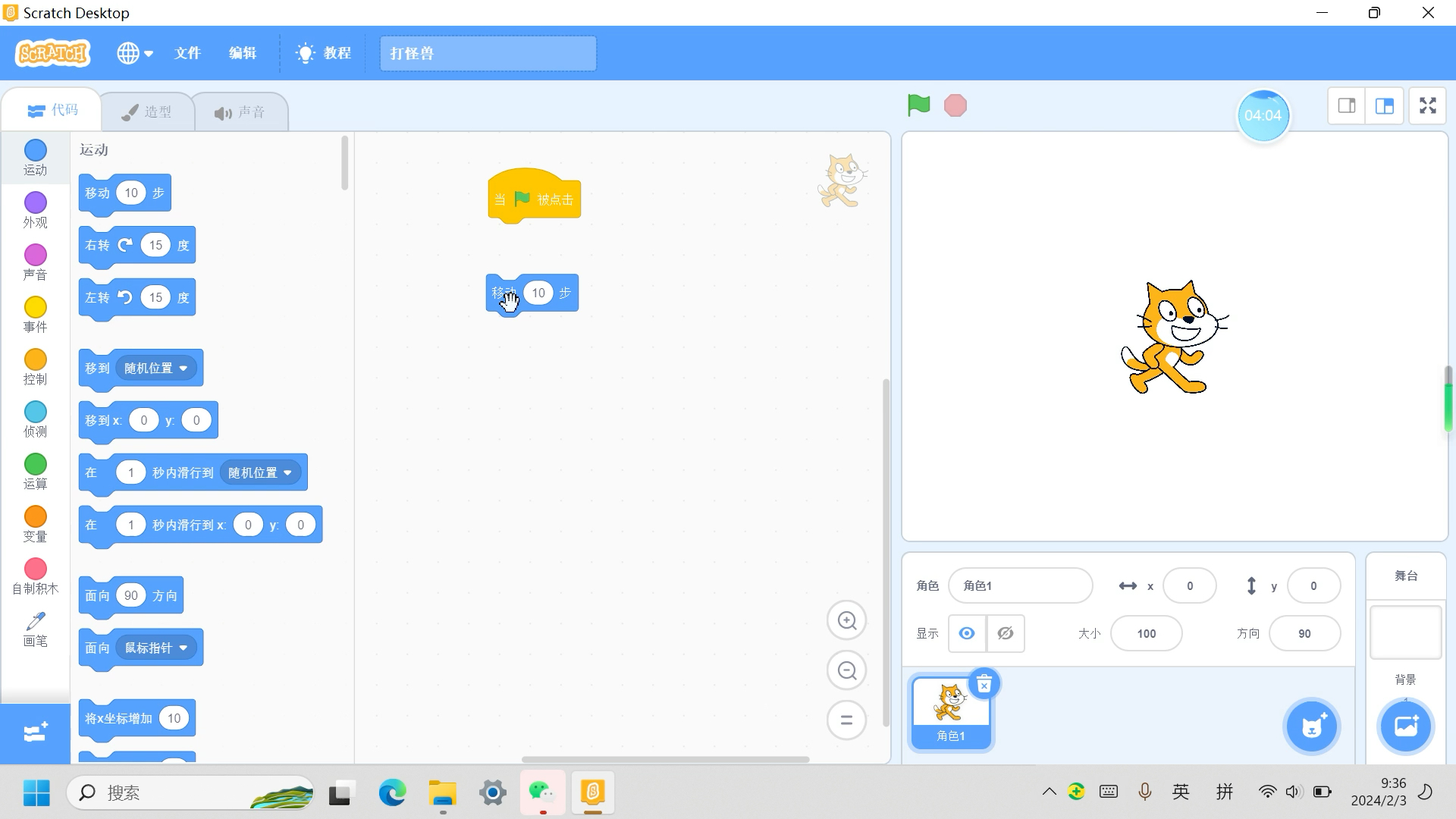
Task: Open 鼠标指针 dropdown in 面向 block
Action: pos(156,648)
